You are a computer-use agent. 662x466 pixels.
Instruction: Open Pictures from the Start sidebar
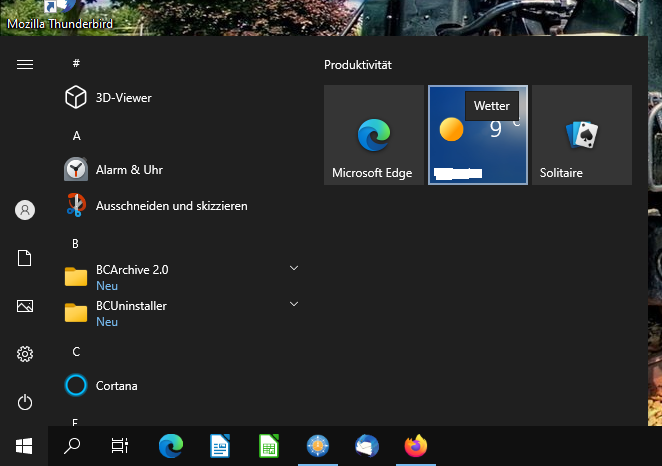[24, 306]
